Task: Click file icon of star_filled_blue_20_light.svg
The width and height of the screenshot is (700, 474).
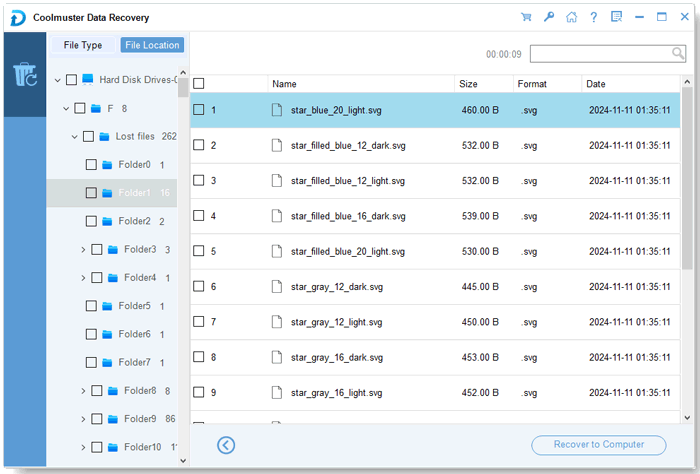Action: [x=277, y=251]
